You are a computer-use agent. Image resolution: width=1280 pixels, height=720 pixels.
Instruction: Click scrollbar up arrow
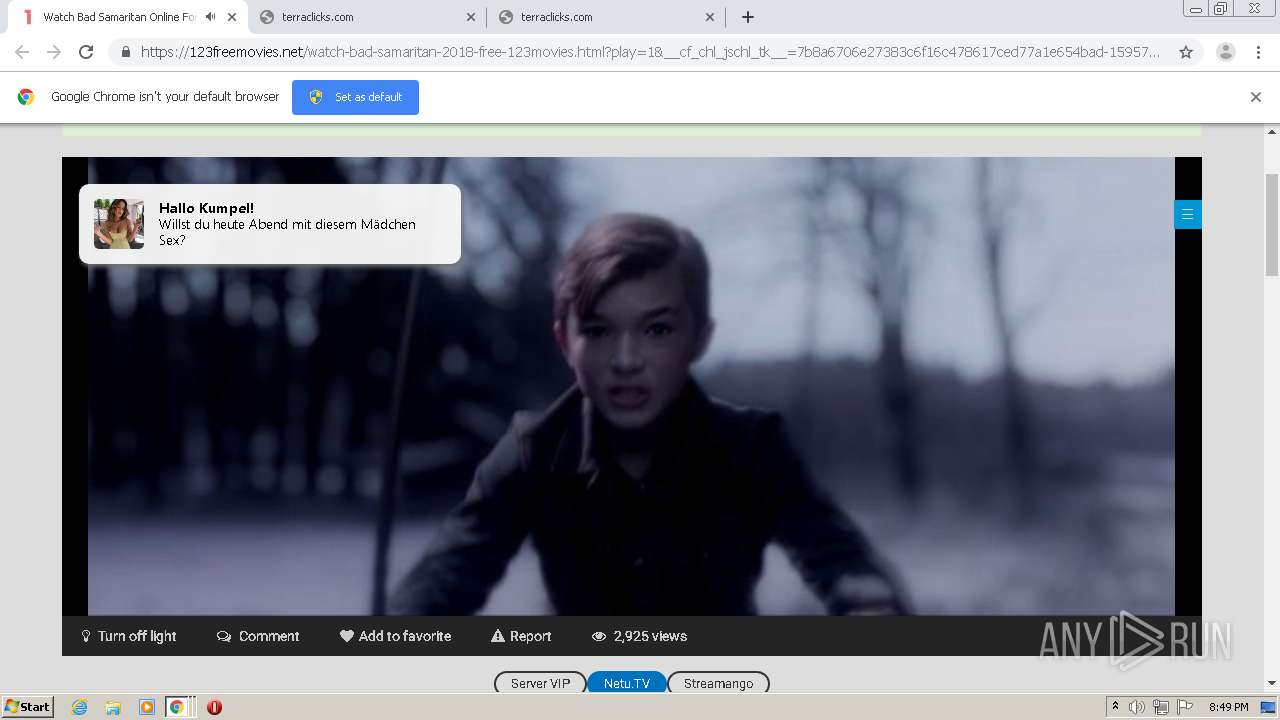(x=1272, y=131)
